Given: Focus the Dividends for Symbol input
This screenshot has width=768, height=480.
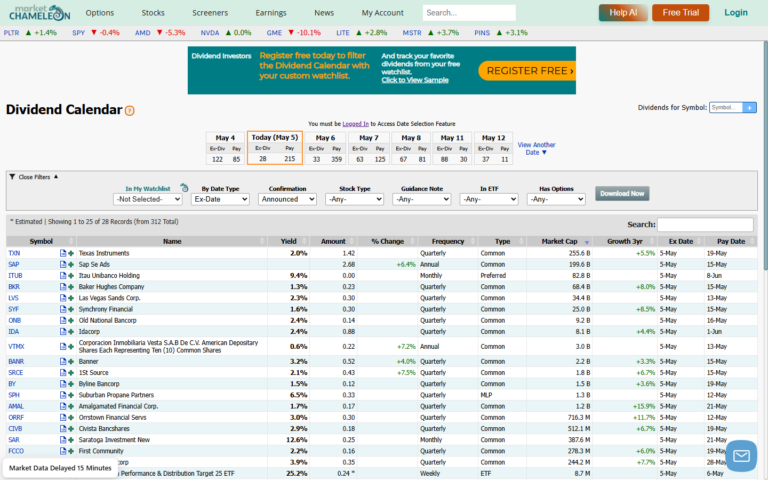Looking at the screenshot, I should (726, 107).
